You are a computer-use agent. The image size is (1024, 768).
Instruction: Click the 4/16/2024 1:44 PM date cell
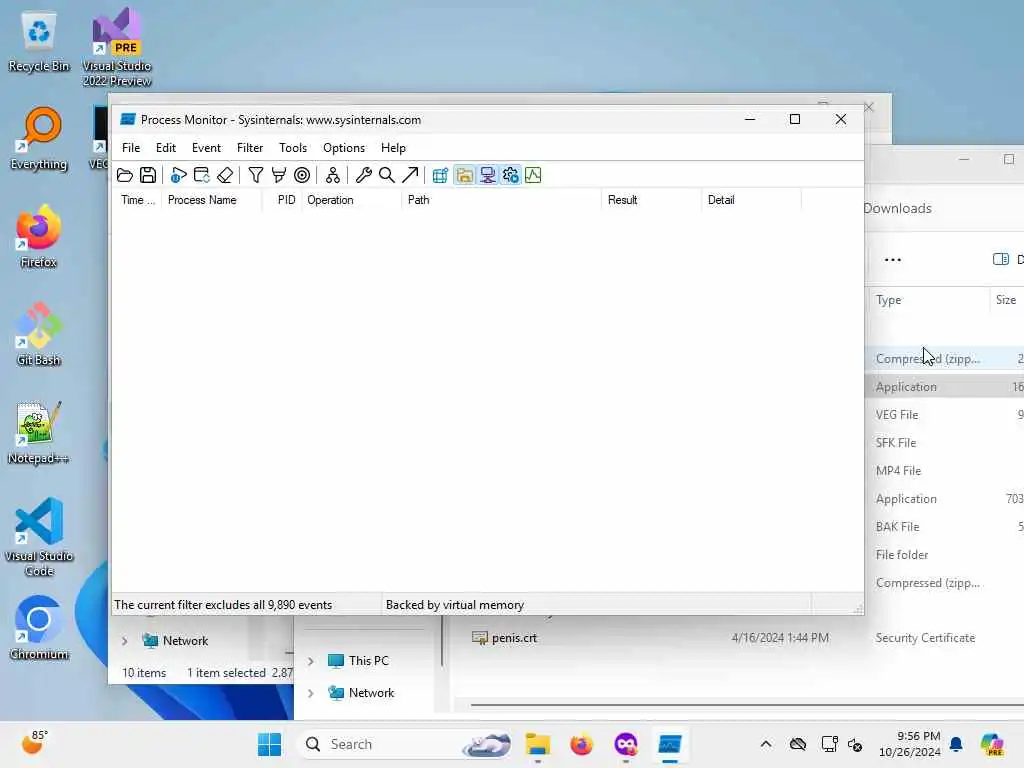780,638
